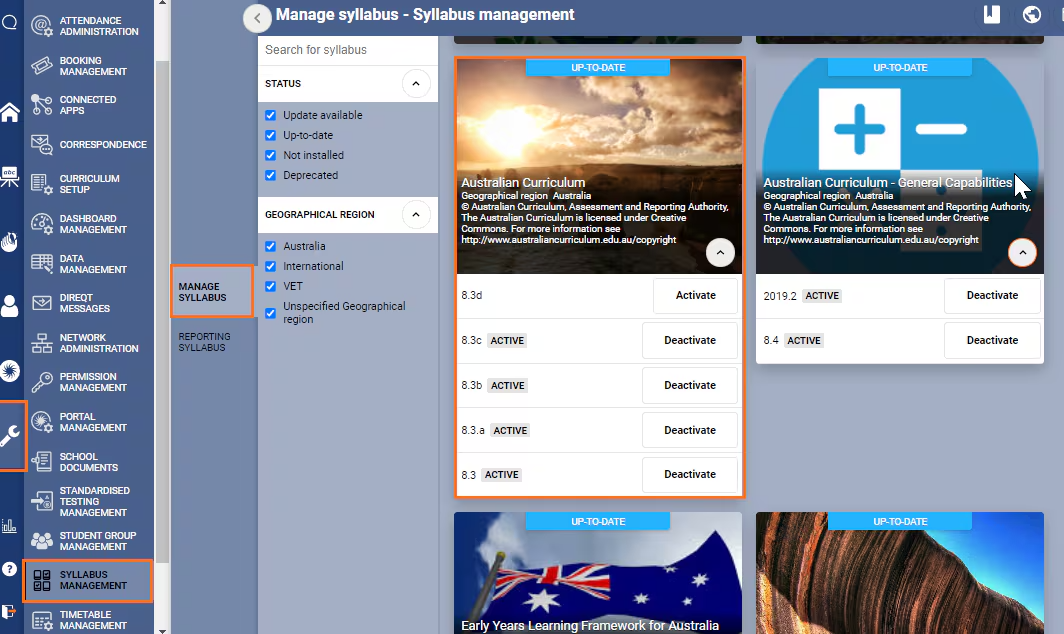The image size is (1064, 634).
Task: Click ACTIVE badge beside version 8.3c
Action: (507, 341)
